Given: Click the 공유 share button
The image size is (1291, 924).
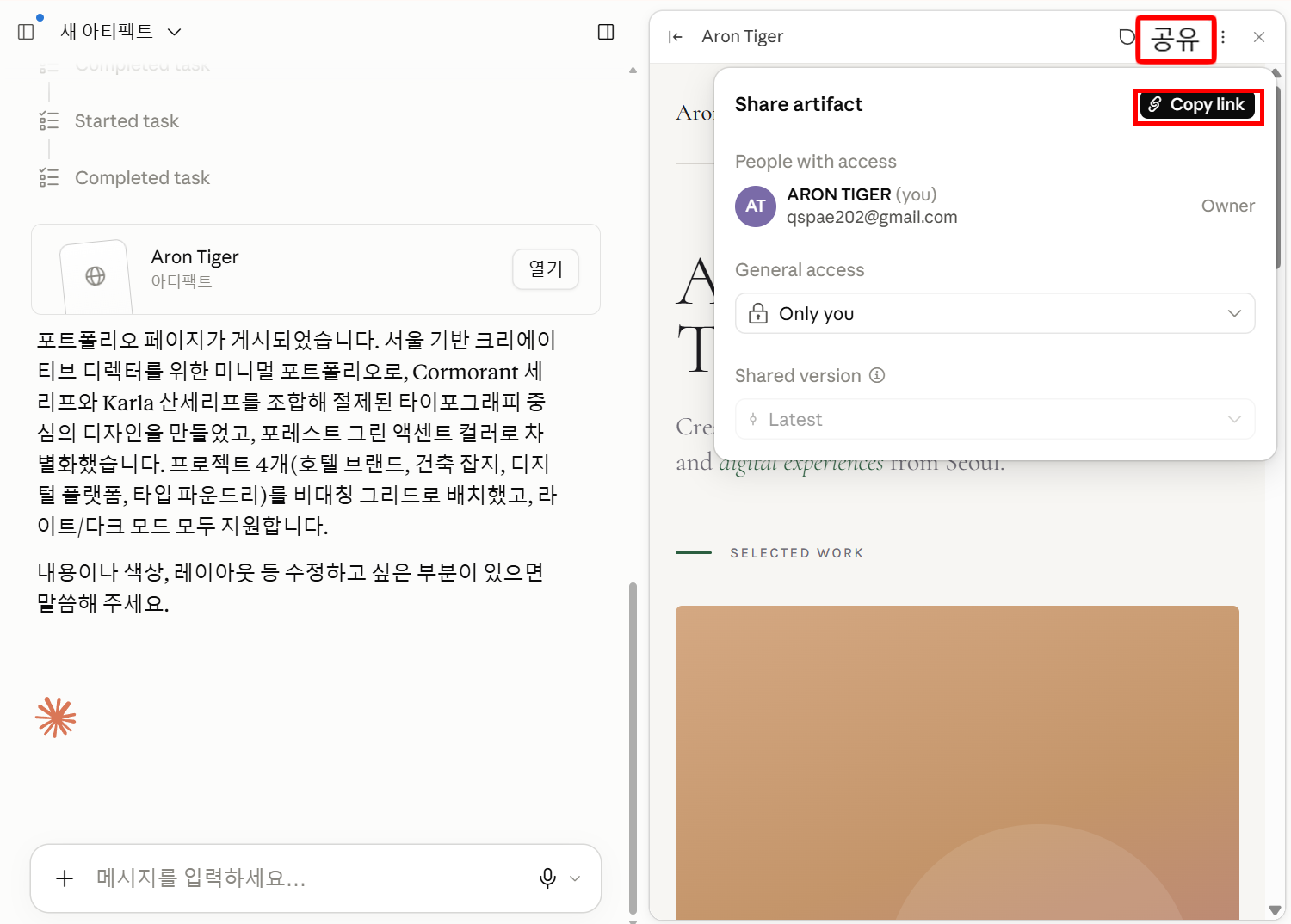Looking at the screenshot, I should tap(1175, 39).
